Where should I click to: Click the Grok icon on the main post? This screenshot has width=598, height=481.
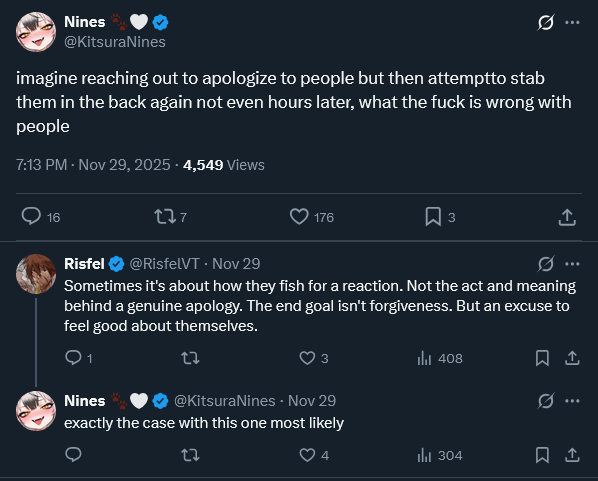(546, 23)
